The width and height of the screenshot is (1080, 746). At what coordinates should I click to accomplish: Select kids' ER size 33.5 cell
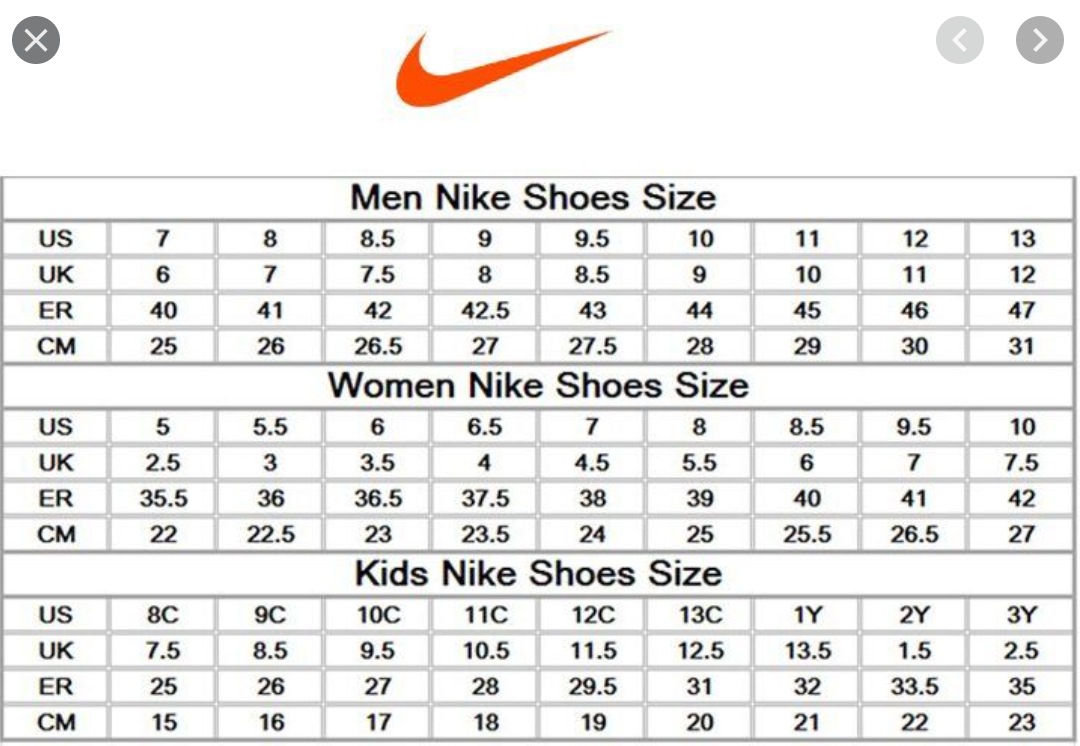[914, 687]
